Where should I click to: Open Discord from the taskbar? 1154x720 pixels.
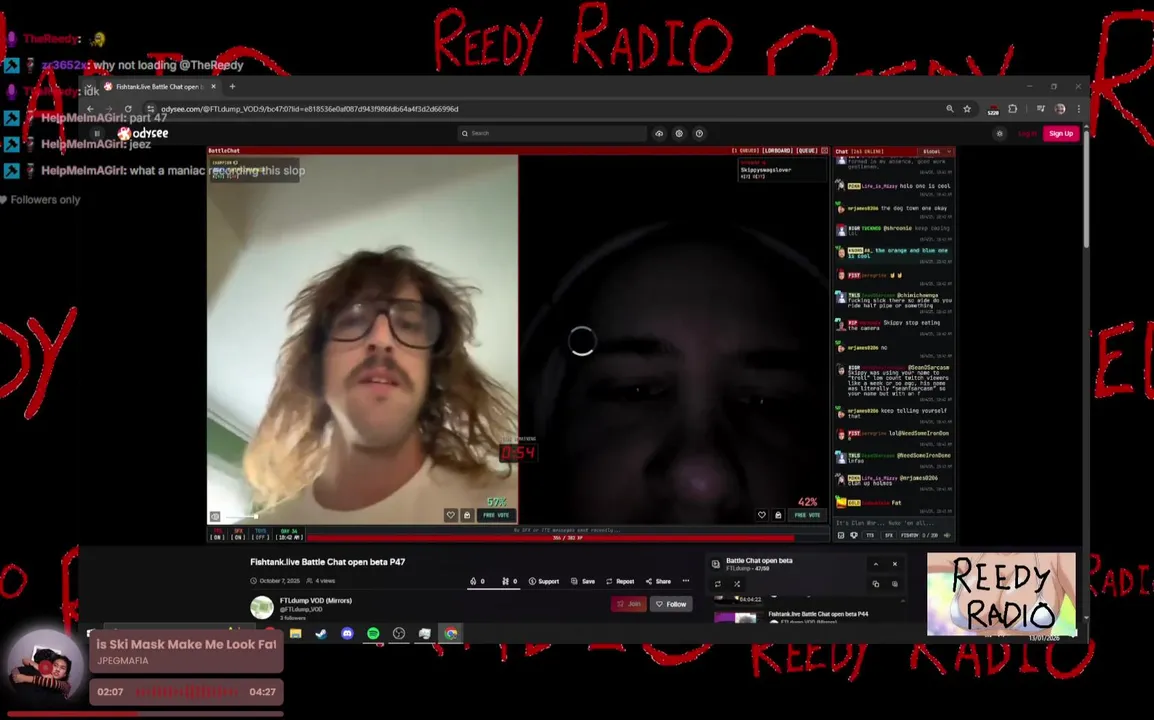[x=347, y=633]
